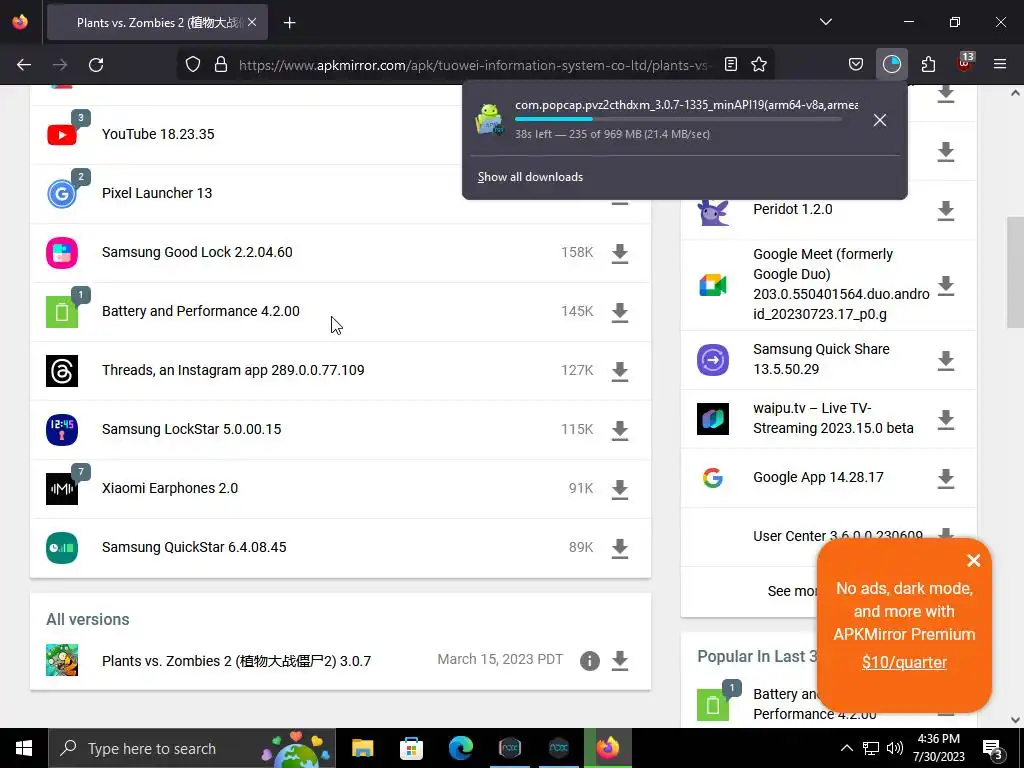Open Samsung Good Lock 2.2.04.60 link
Image resolution: width=1024 pixels, height=768 pixels.
[197, 252]
